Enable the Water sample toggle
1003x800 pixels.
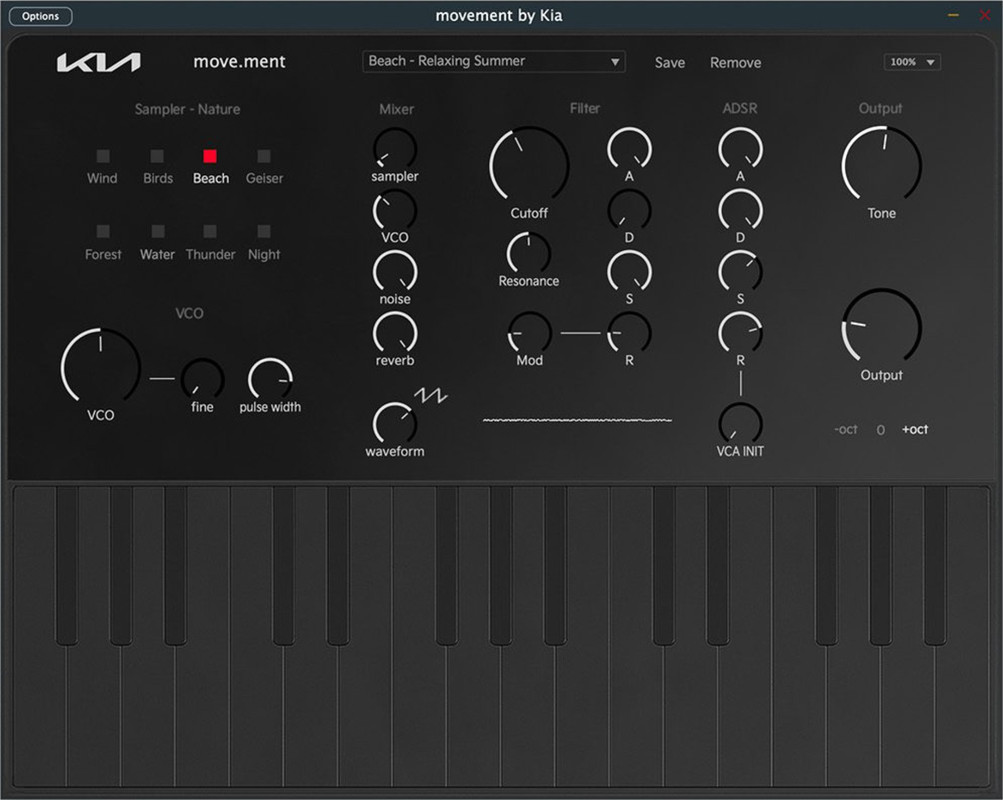coord(157,231)
